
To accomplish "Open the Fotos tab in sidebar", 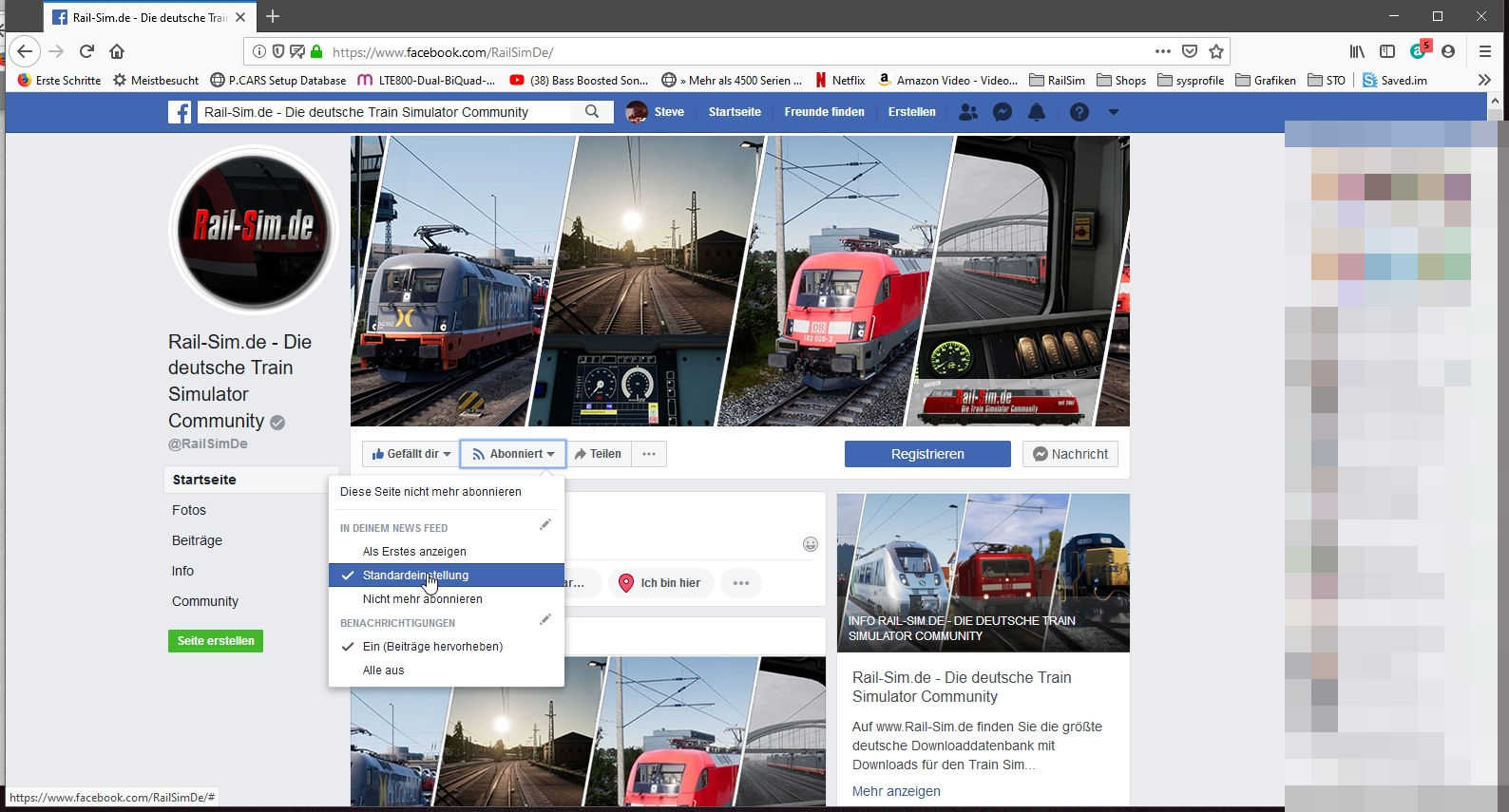I will click(x=189, y=510).
